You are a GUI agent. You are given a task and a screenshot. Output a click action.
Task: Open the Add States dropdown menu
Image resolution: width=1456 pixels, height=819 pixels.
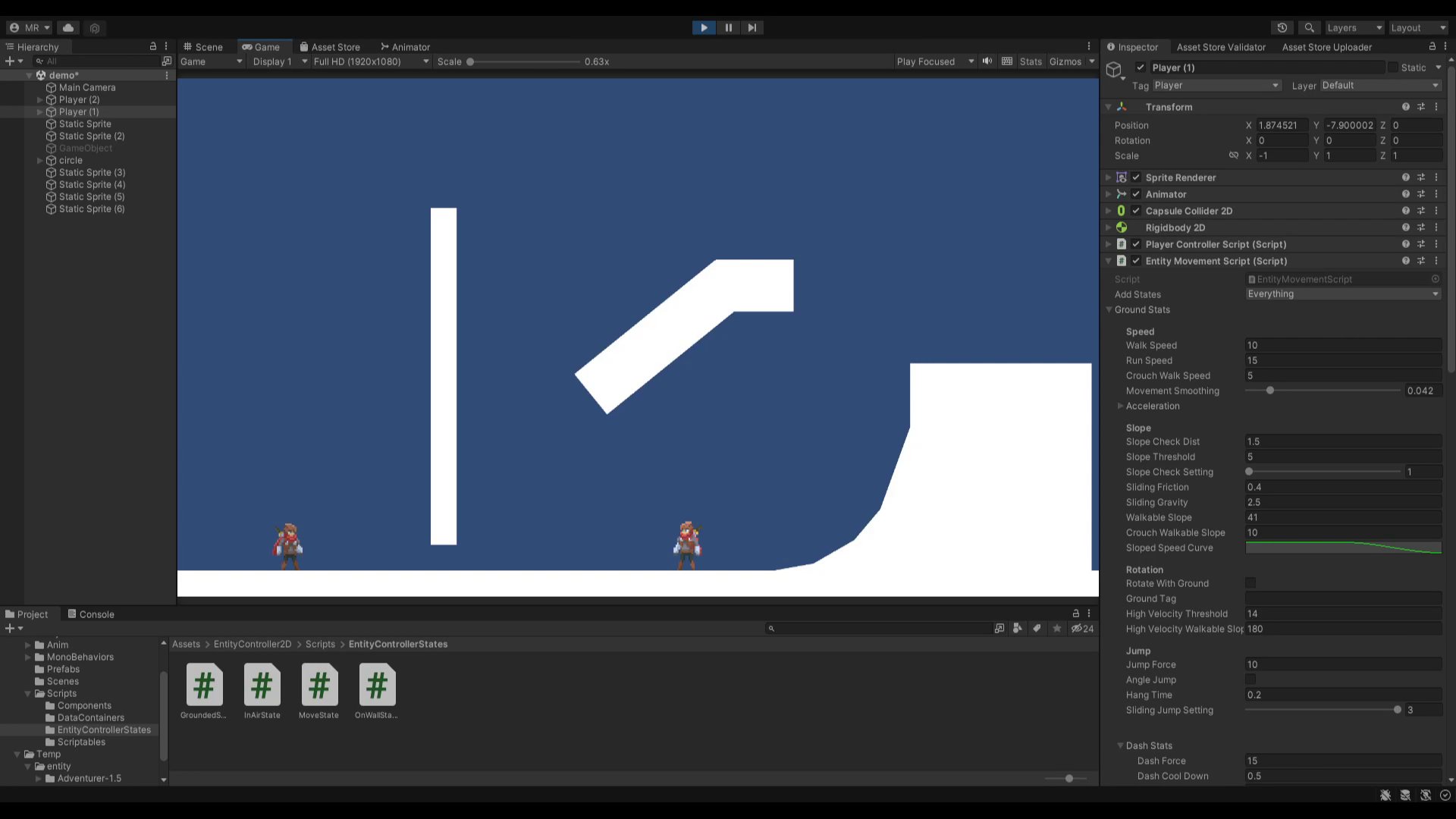click(x=1343, y=294)
